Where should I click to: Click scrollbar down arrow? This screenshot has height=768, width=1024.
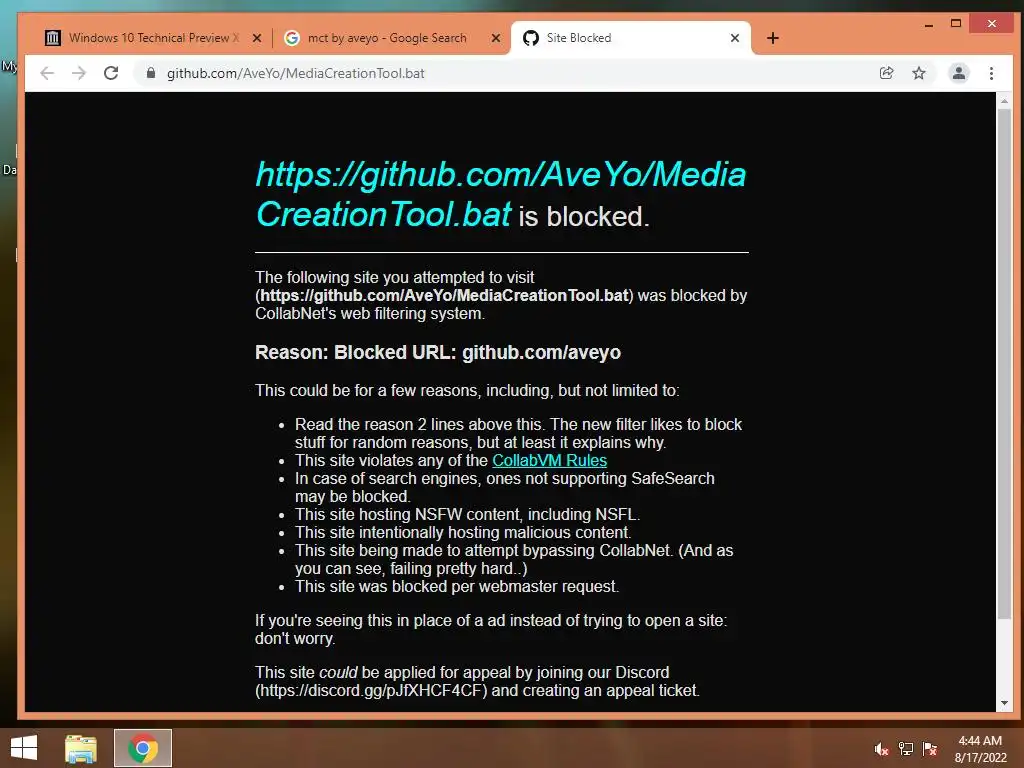click(x=1004, y=703)
